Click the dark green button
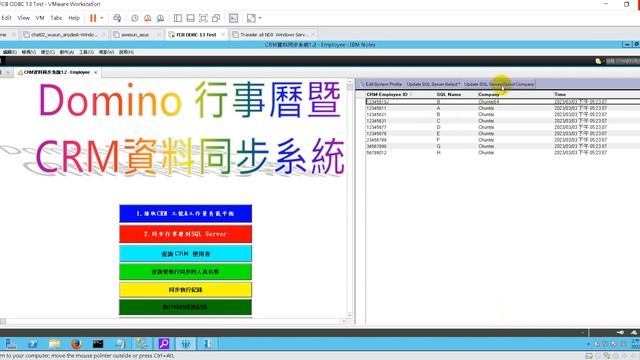Screen dimensions: 640x360 coord(185,307)
